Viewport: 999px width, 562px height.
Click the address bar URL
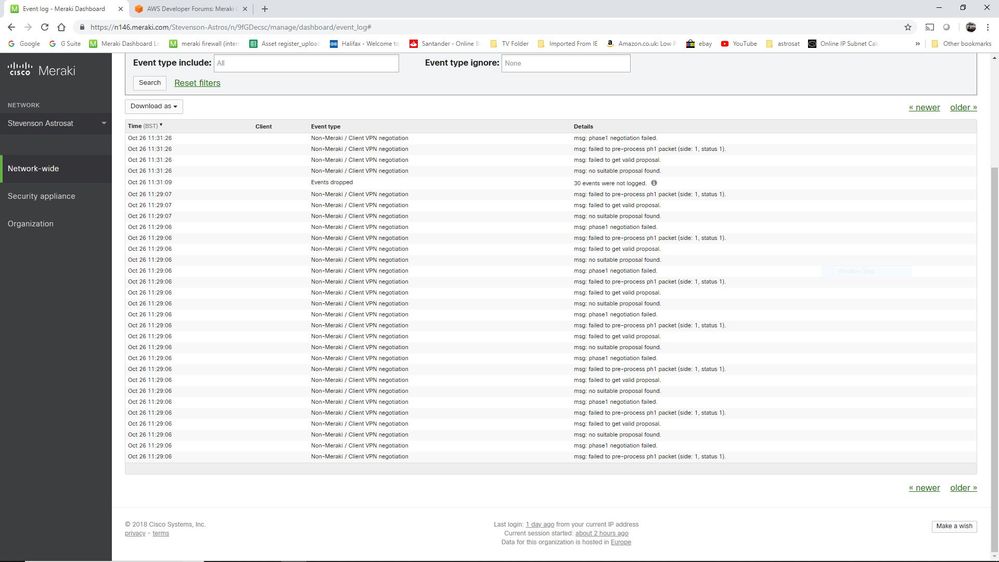pos(231,27)
